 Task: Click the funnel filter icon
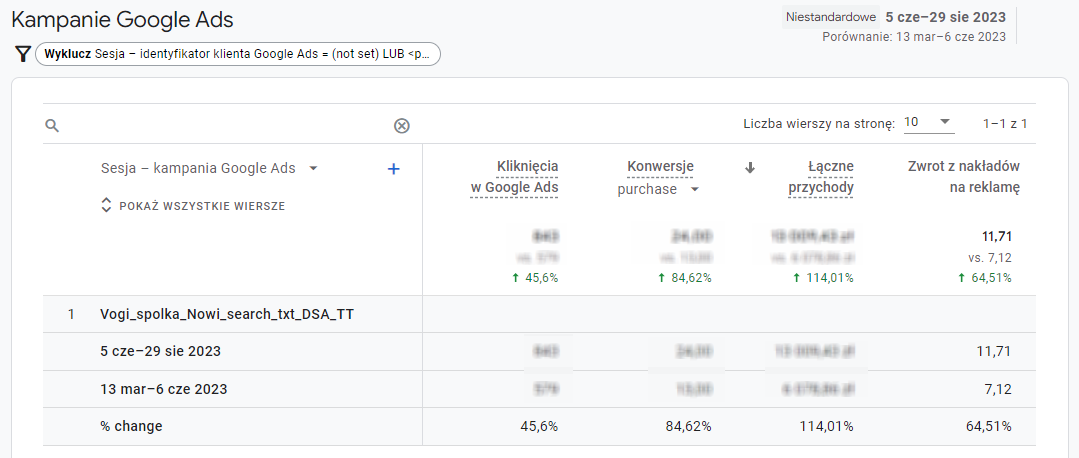pyautogui.click(x=22, y=54)
